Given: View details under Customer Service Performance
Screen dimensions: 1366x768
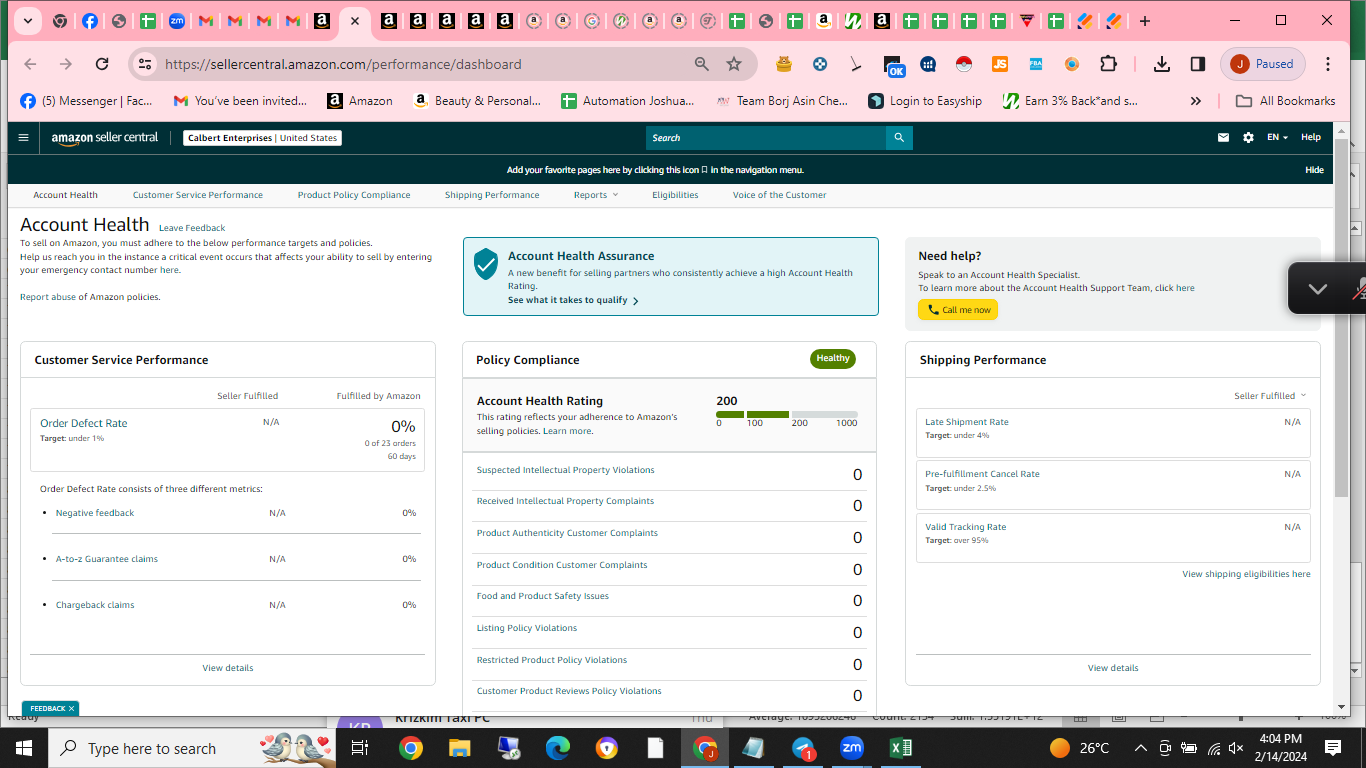Looking at the screenshot, I should (228, 668).
